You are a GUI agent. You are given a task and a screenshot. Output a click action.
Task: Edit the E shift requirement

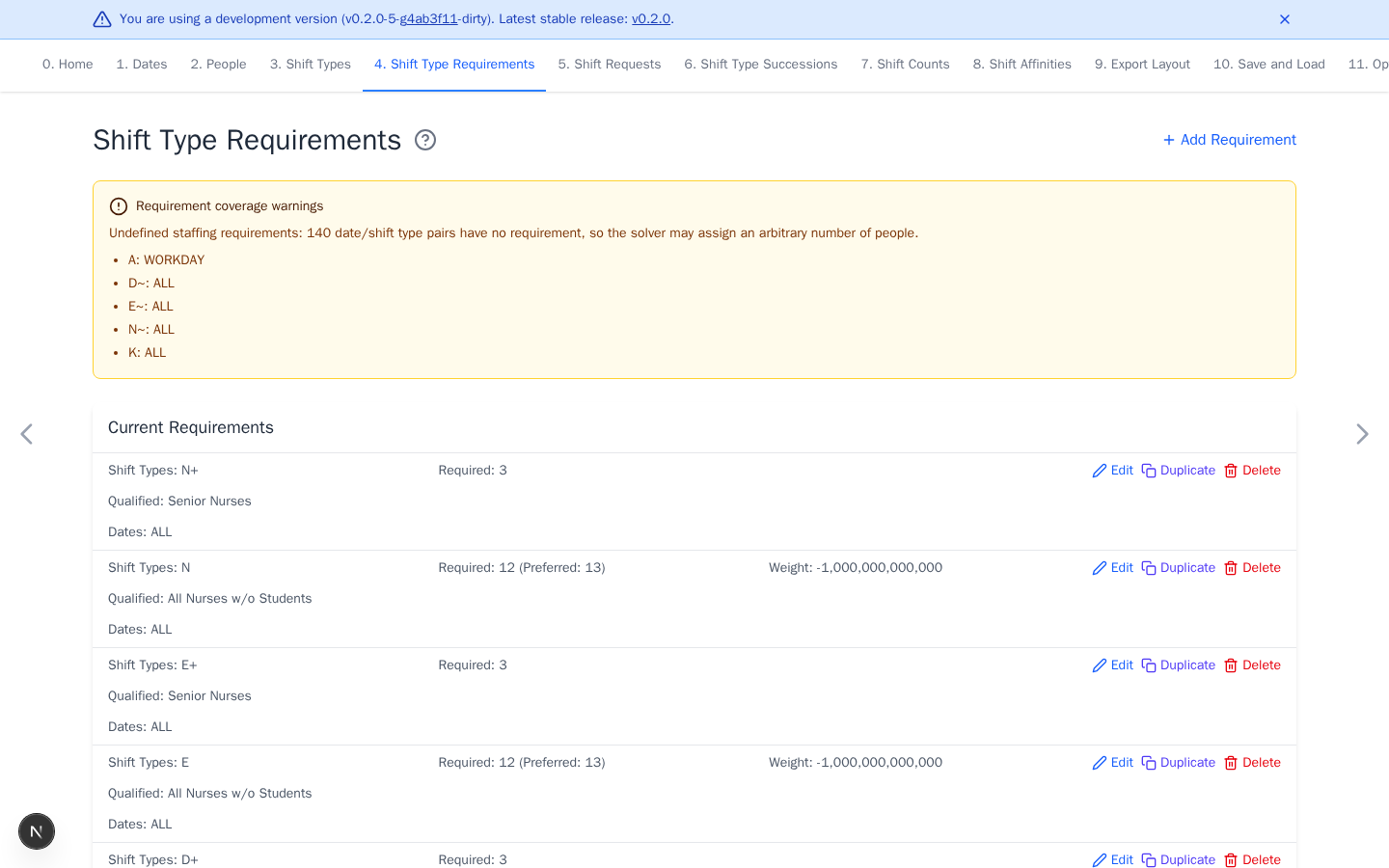1113,763
